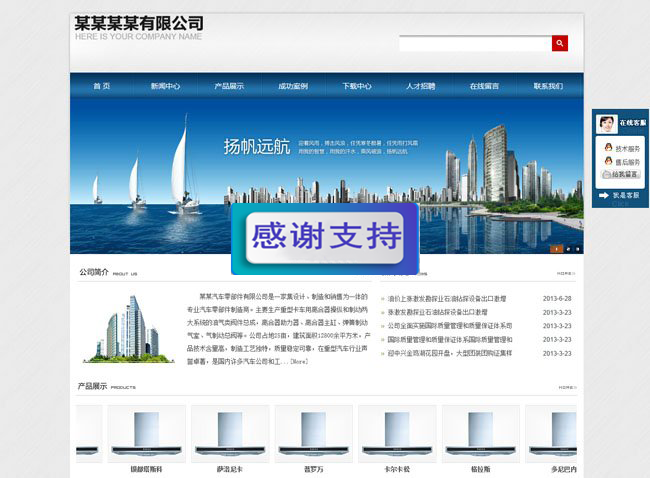
Task: Open the second range hood product thumbnail
Action: (x=147, y=434)
